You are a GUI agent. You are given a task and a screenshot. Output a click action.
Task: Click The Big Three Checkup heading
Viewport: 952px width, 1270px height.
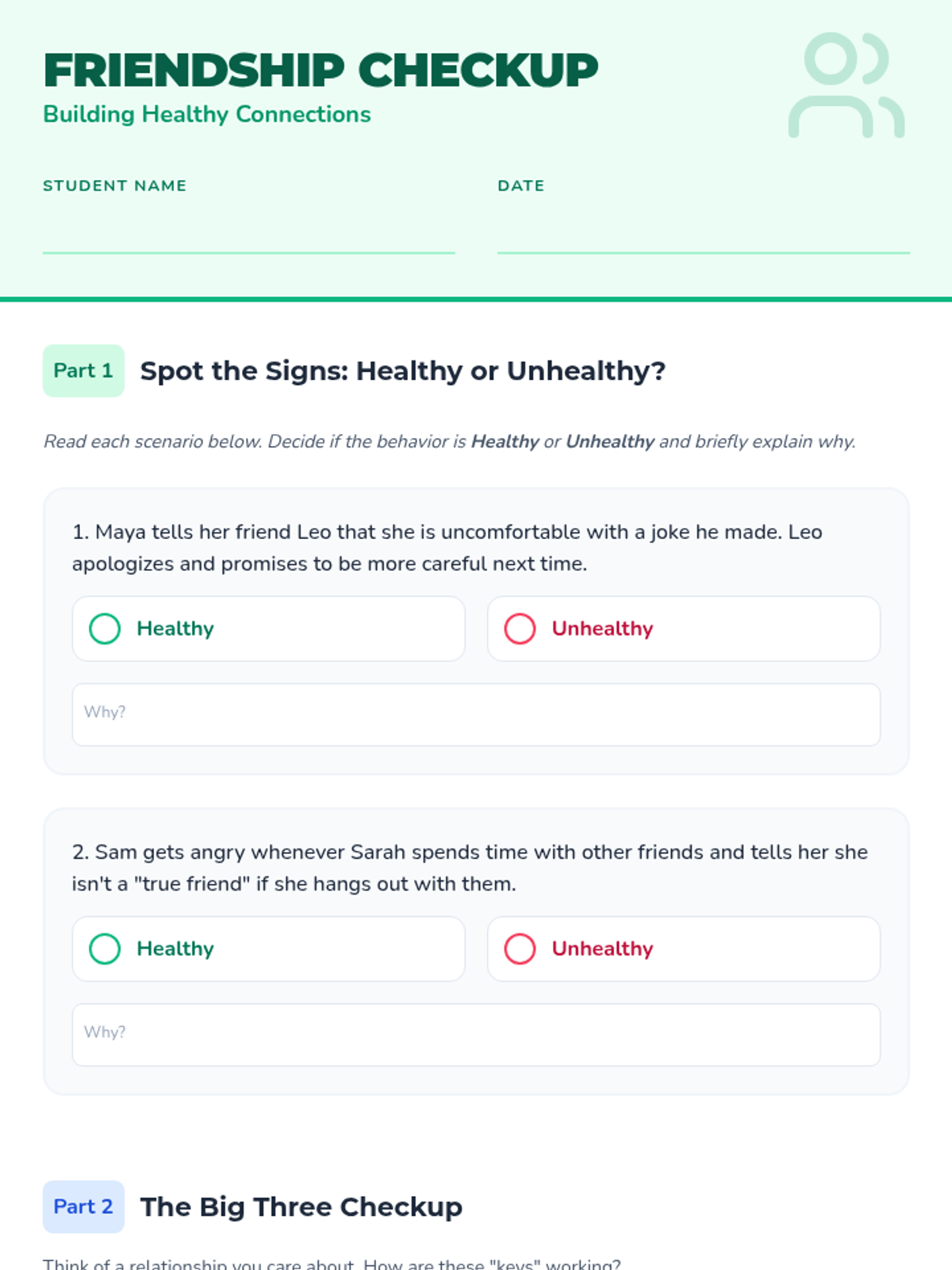[x=301, y=1206]
